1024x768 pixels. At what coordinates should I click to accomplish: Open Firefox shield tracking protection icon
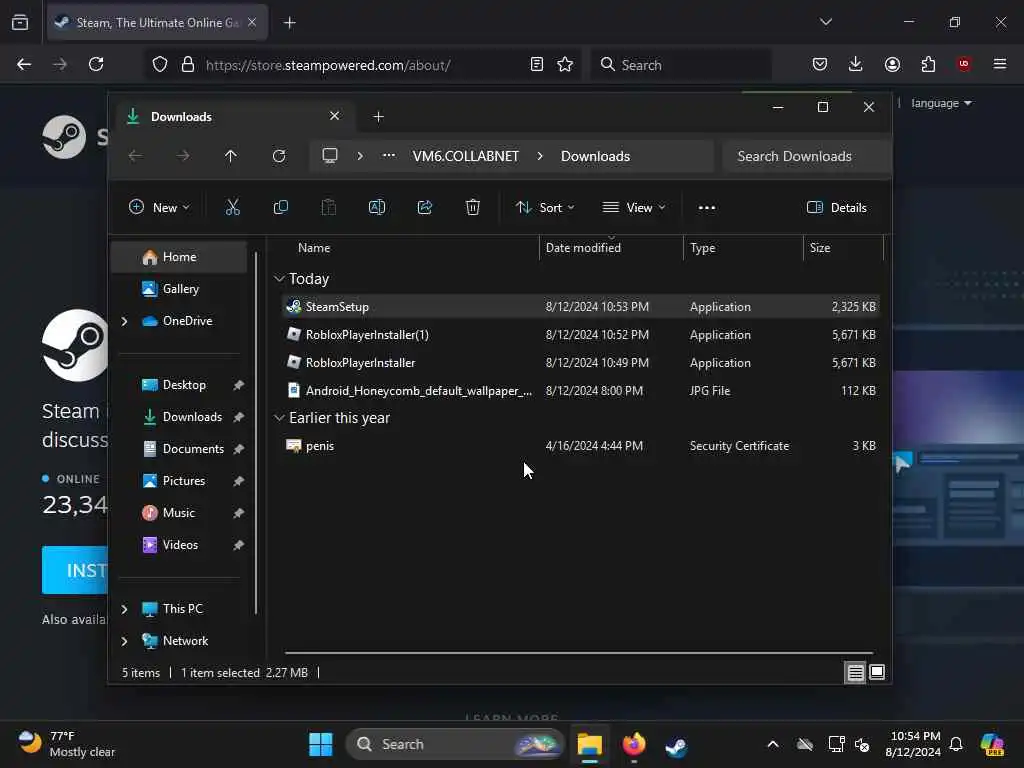point(160,64)
